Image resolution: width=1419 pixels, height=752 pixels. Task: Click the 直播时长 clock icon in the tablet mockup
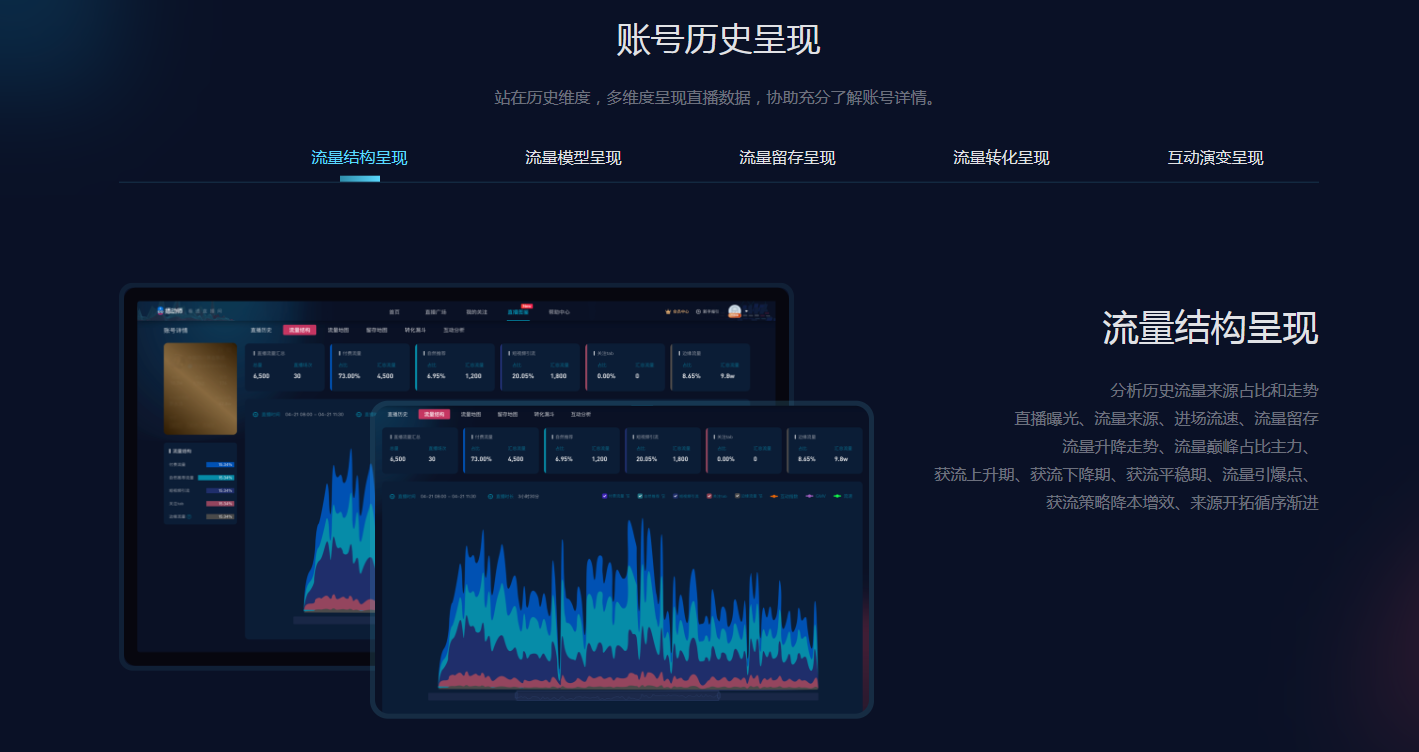(x=492, y=496)
